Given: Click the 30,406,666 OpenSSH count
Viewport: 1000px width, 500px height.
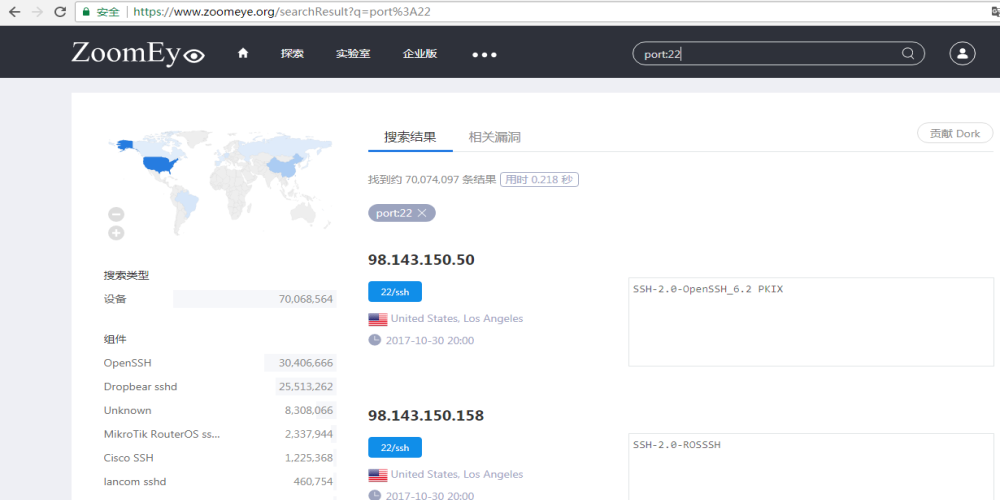Looking at the screenshot, I should coord(305,363).
